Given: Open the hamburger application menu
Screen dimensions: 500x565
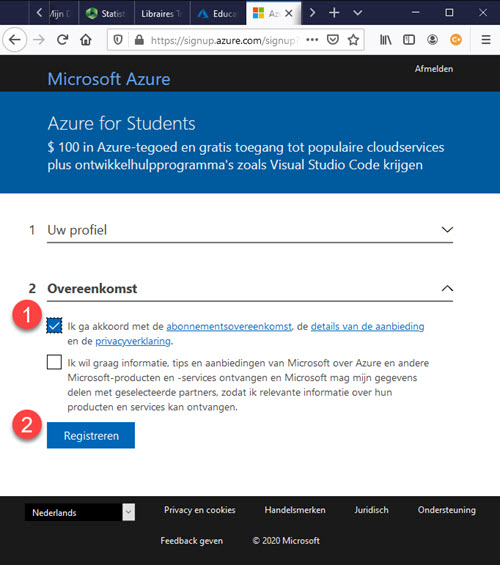Looking at the screenshot, I should [x=486, y=40].
